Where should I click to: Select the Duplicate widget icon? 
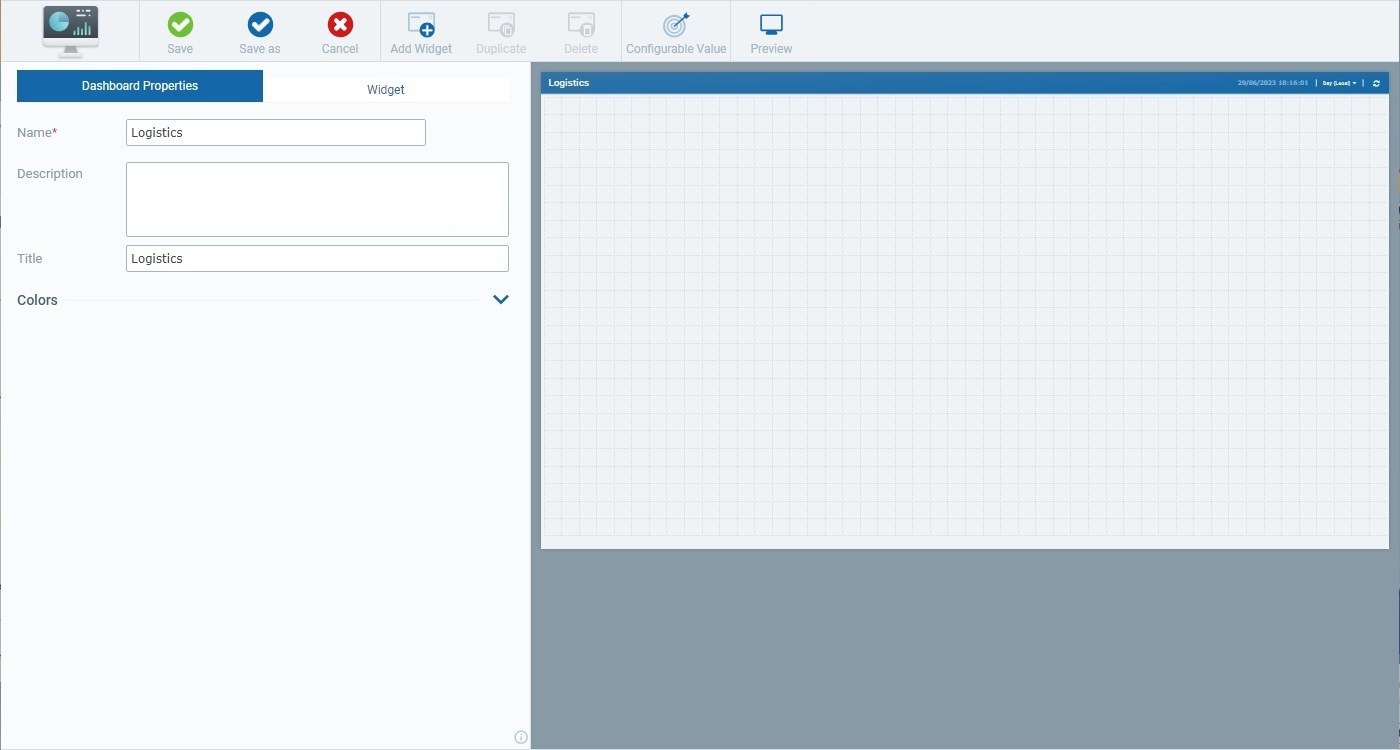click(x=500, y=30)
